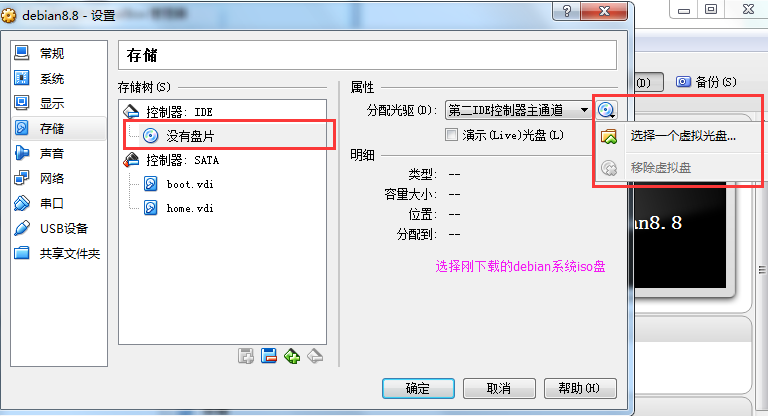Open the 帮助(H) help button
The width and height of the screenshot is (768, 416).
[580, 389]
